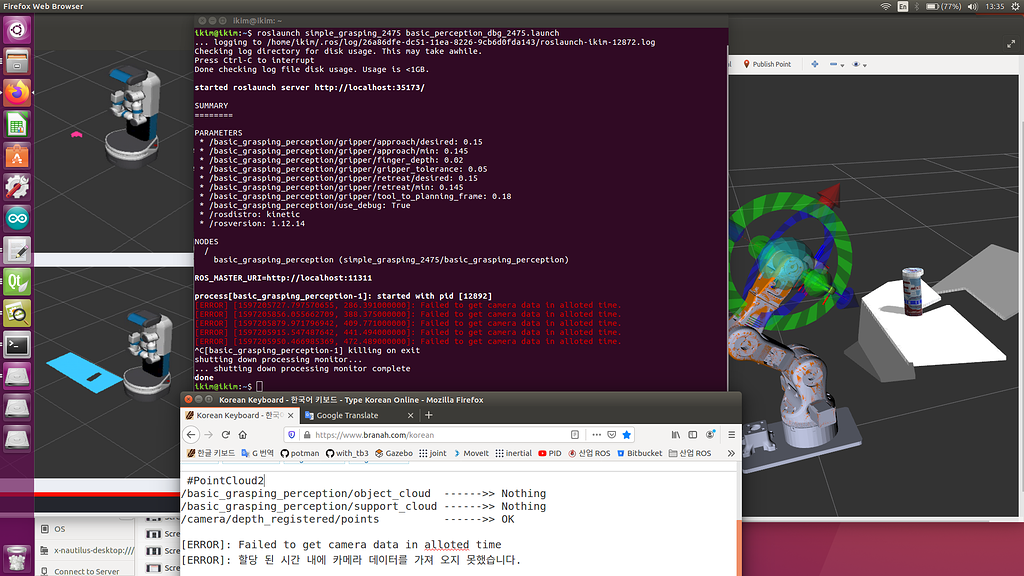Launch Qt Creator from the dock
This screenshot has height=576, width=1024.
(x=17, y=281)
